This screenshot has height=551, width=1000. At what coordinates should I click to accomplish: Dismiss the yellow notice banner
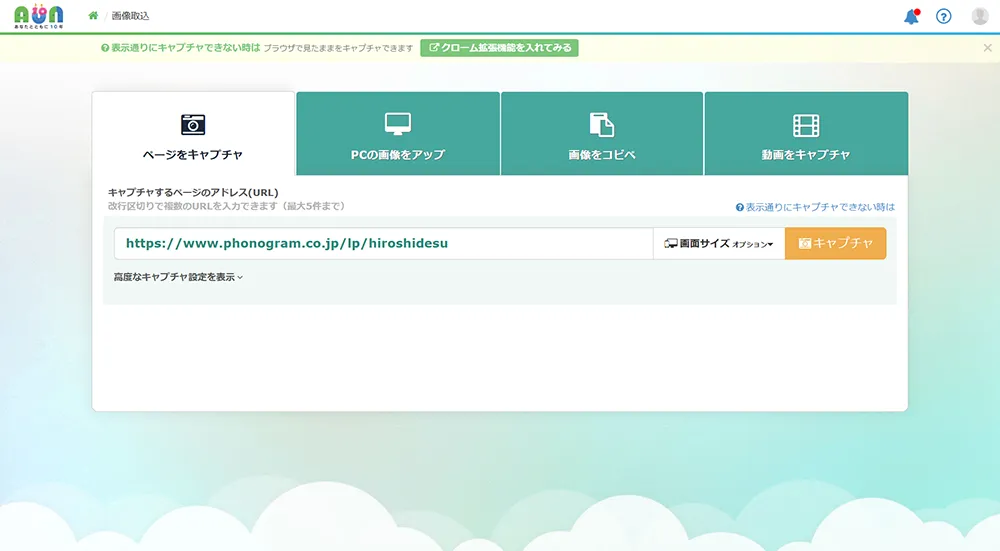click(987, 48)
